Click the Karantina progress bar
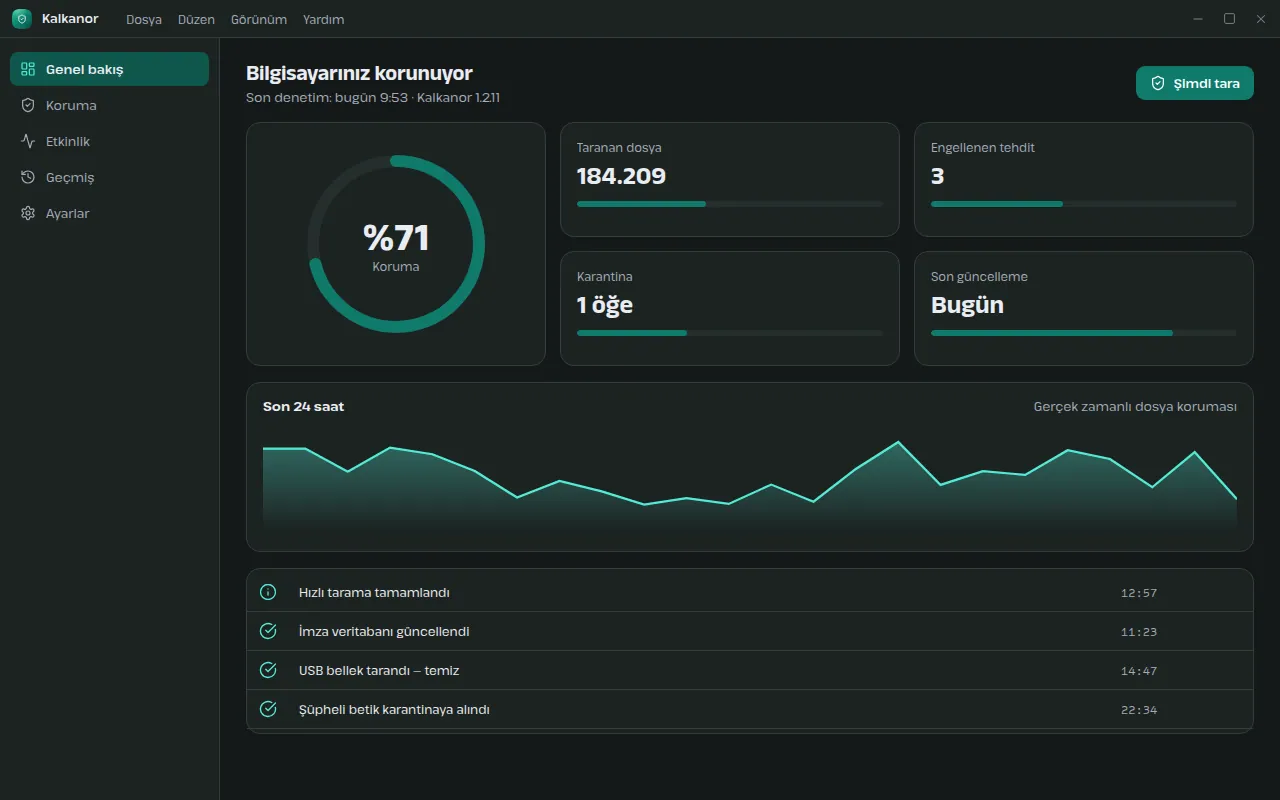The width and height of the screenshot is (1280, 800). (730, 333)
